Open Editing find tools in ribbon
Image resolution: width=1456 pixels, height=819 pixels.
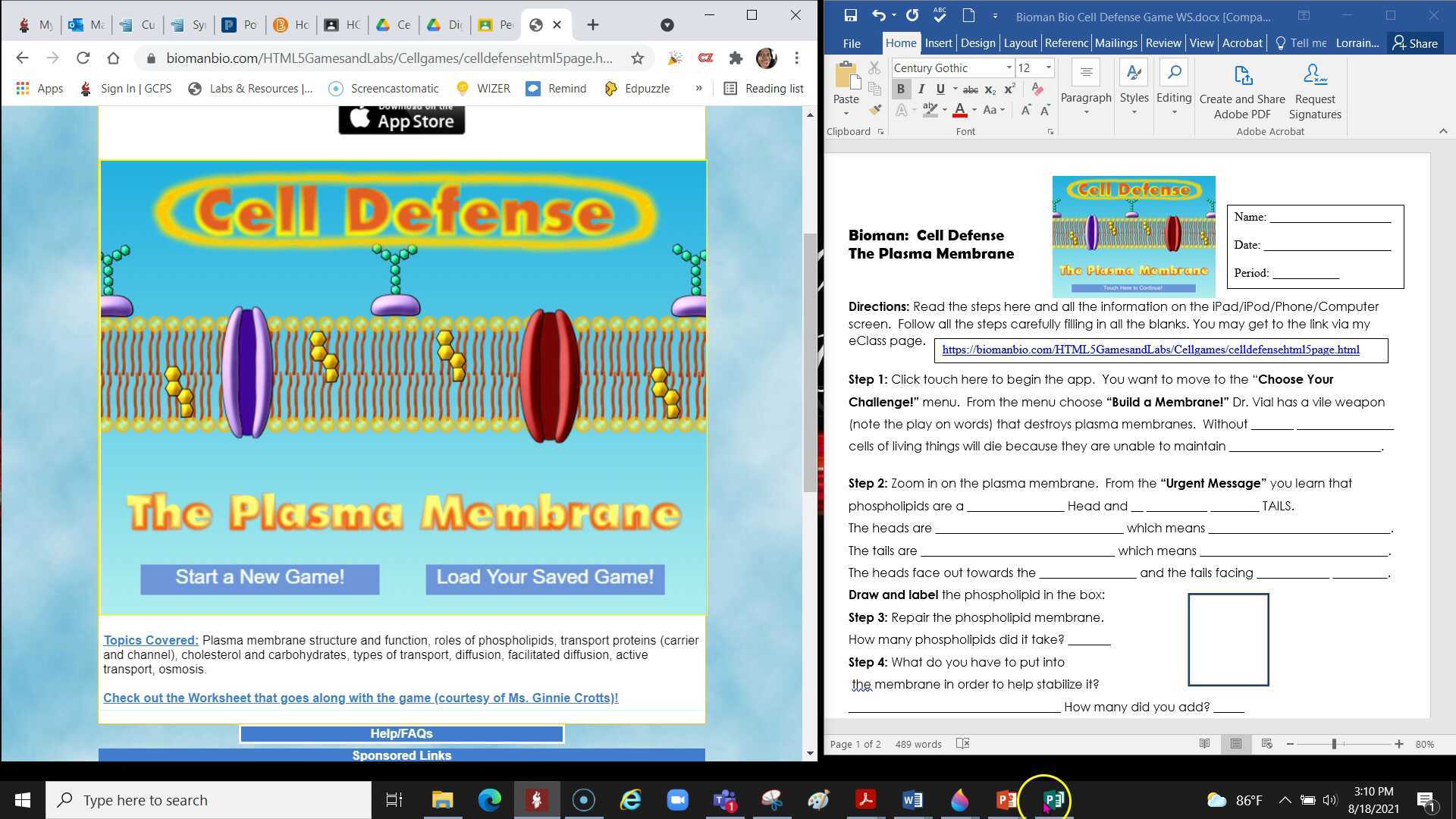click(1174, 89)
